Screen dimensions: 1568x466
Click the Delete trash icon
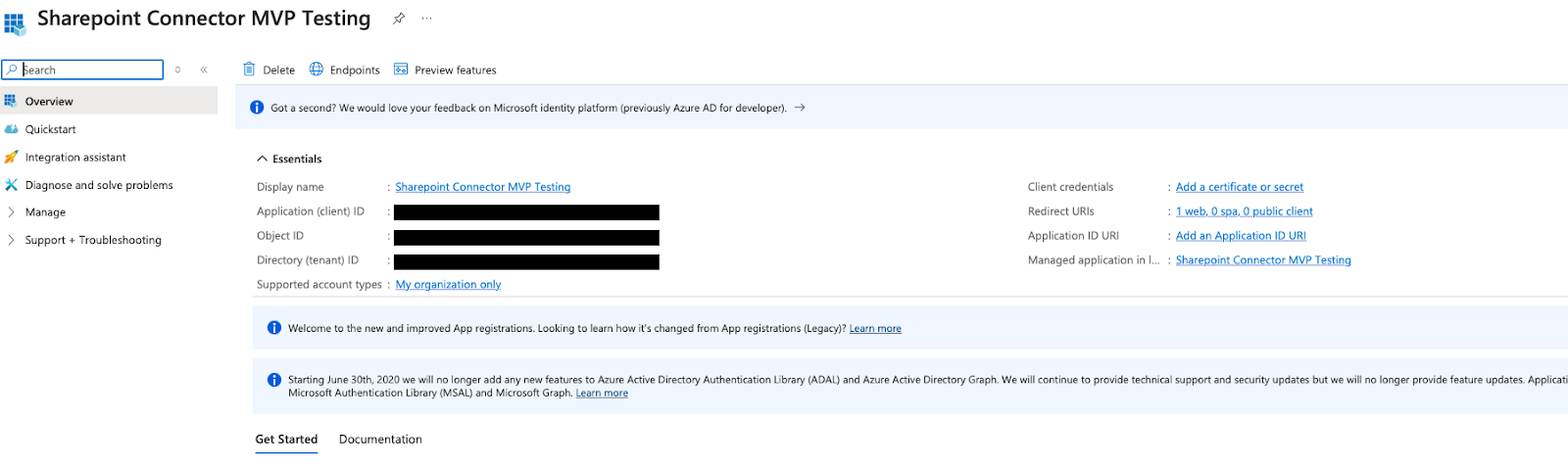point(249,70)
